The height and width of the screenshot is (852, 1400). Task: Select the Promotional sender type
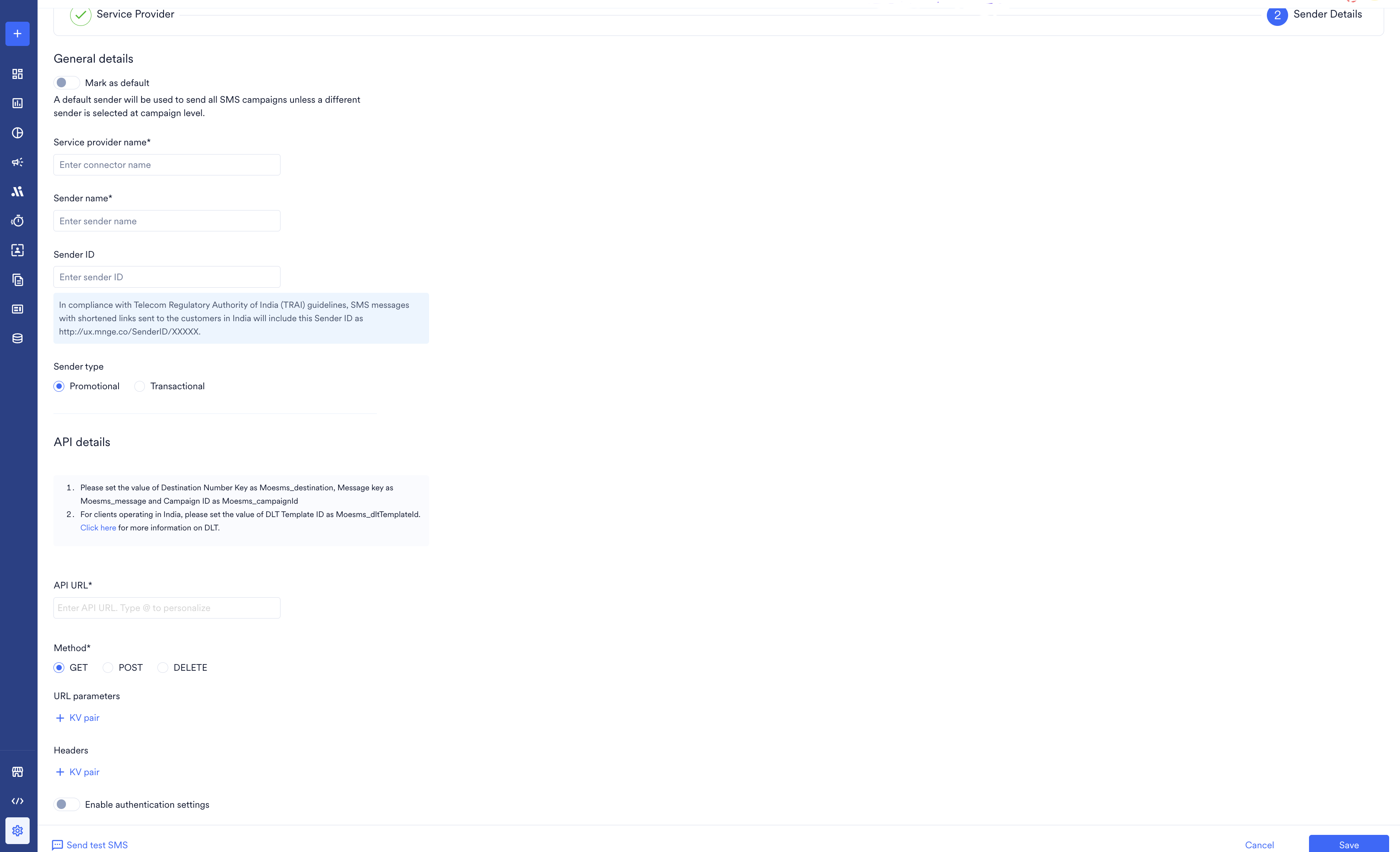tap(59, 386)
